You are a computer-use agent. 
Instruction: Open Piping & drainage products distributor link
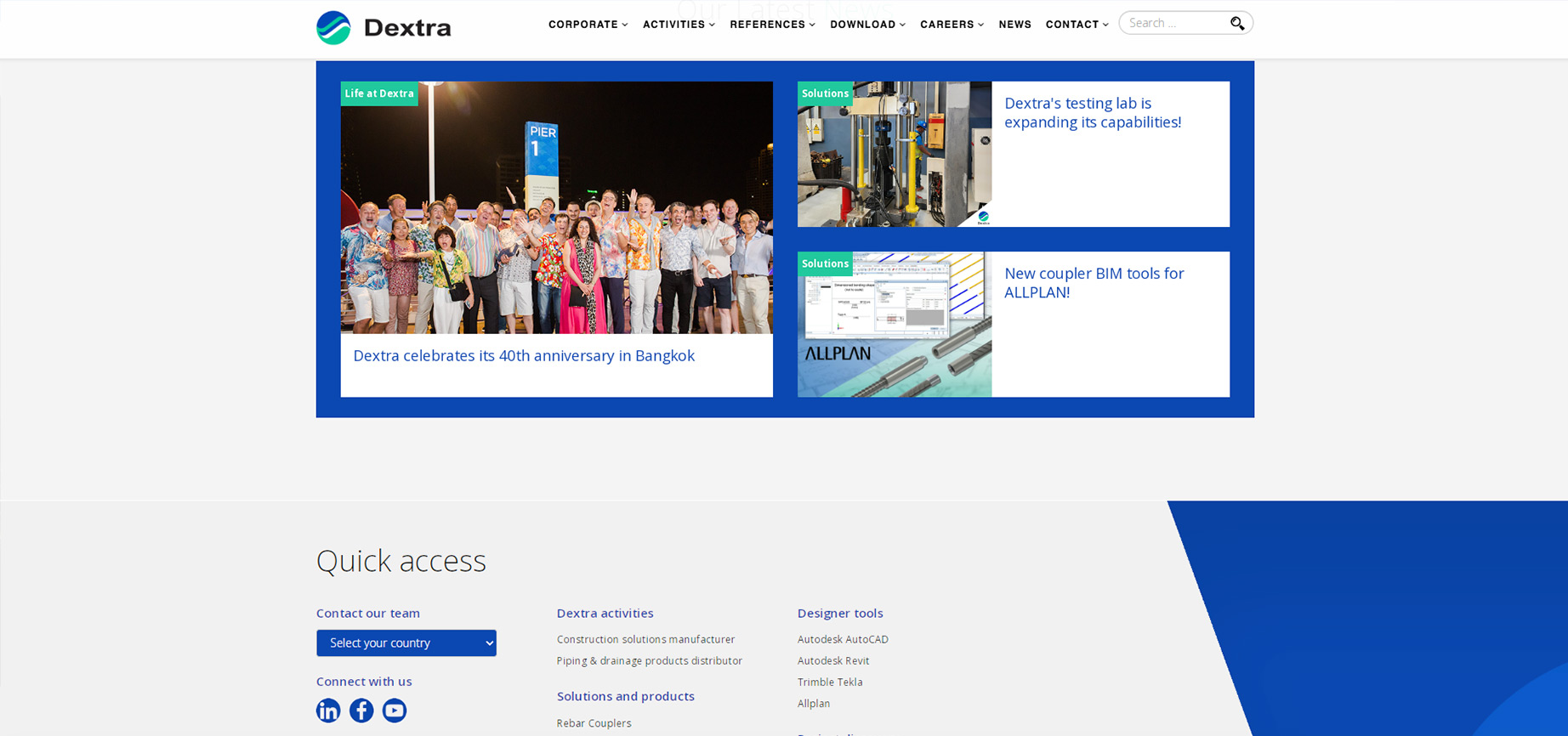650,660
